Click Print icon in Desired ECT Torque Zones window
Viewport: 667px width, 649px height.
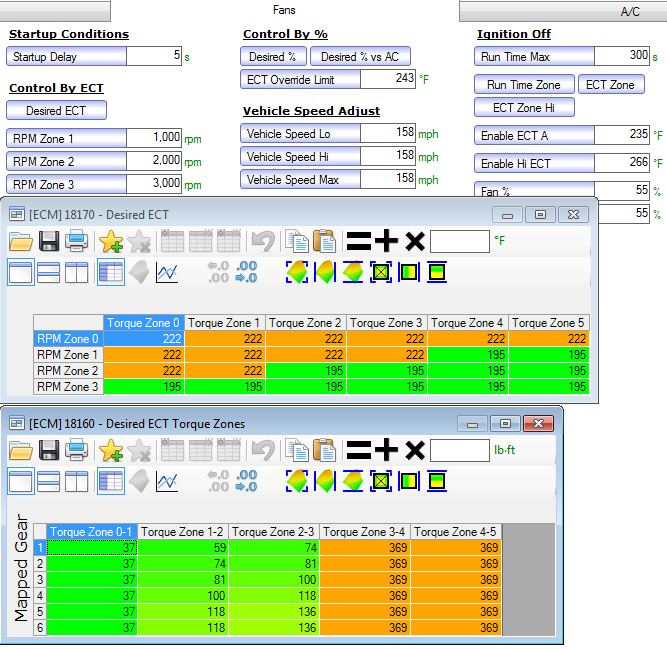click(x=76, y=450)
